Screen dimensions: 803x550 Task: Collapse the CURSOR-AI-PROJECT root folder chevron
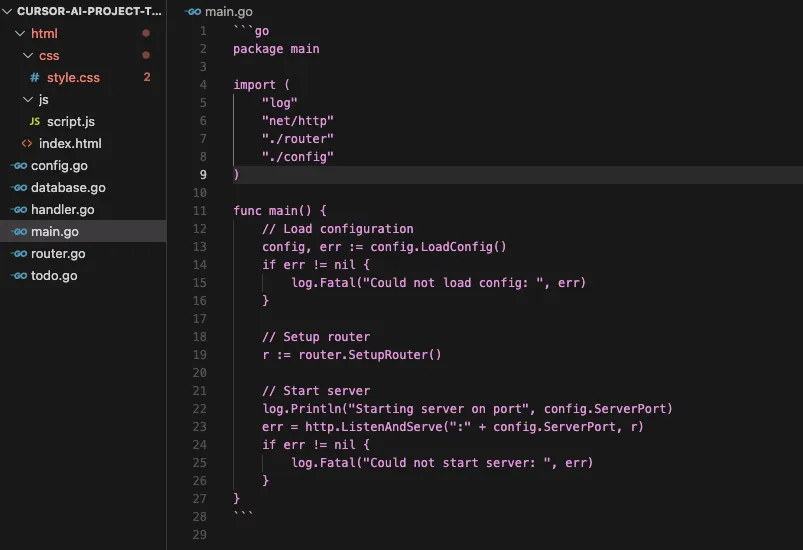[7, 11]
